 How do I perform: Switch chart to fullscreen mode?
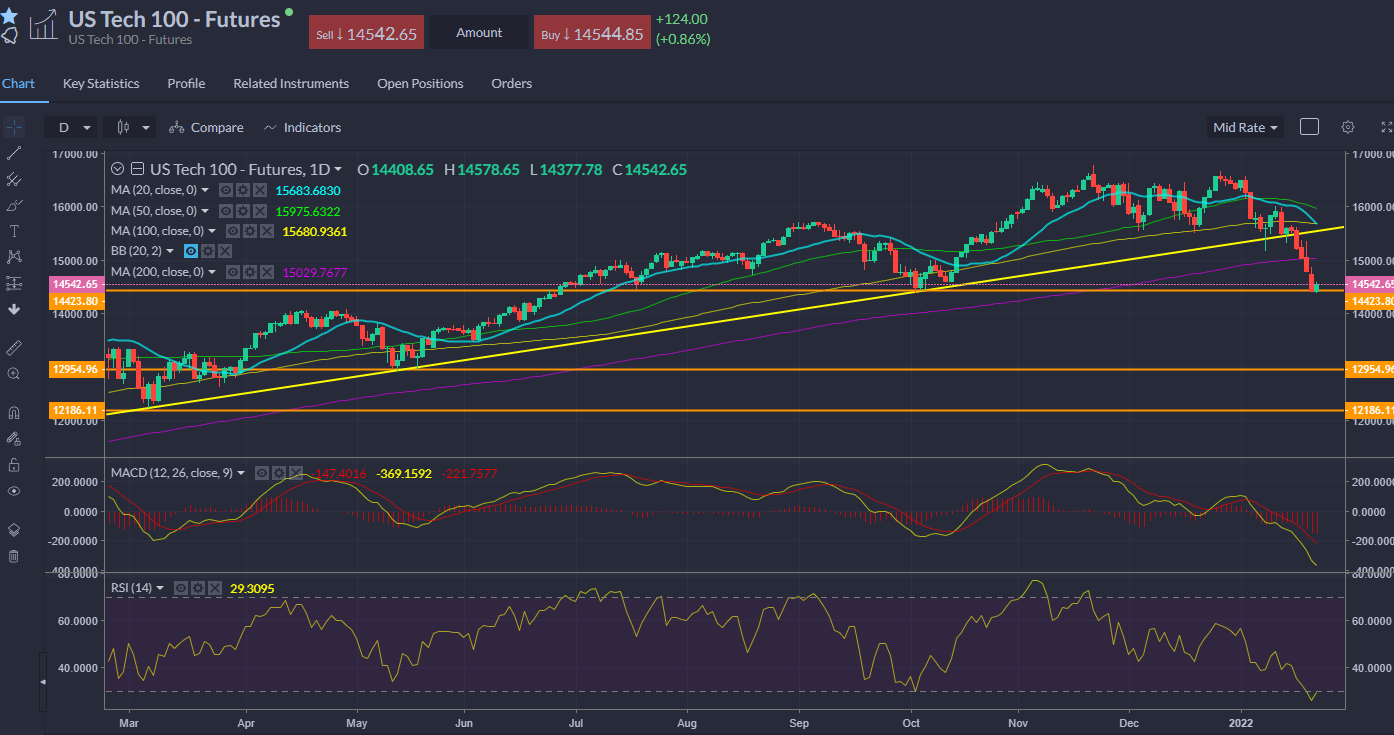1386,127
